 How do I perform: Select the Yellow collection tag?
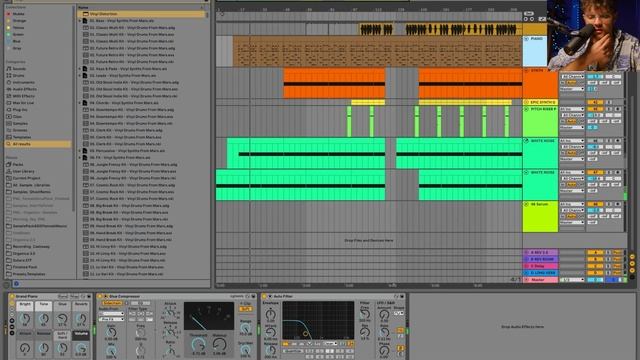tap(18, 27)
